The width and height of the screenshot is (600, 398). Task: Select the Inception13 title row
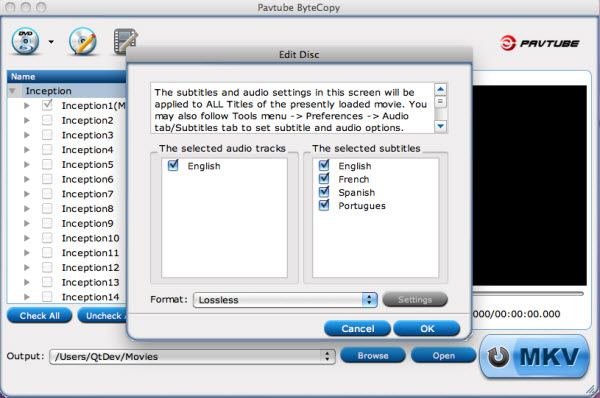(67, 282)
